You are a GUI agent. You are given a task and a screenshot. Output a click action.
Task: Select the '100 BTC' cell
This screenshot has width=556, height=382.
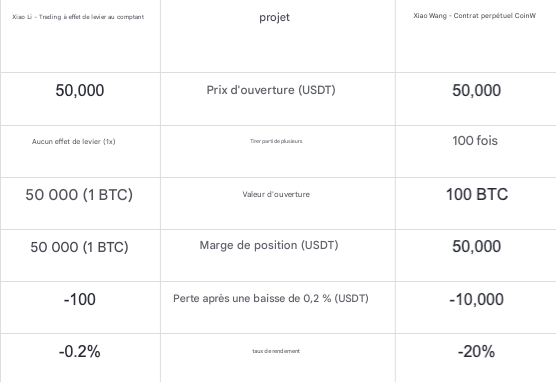tap(477, 195)
